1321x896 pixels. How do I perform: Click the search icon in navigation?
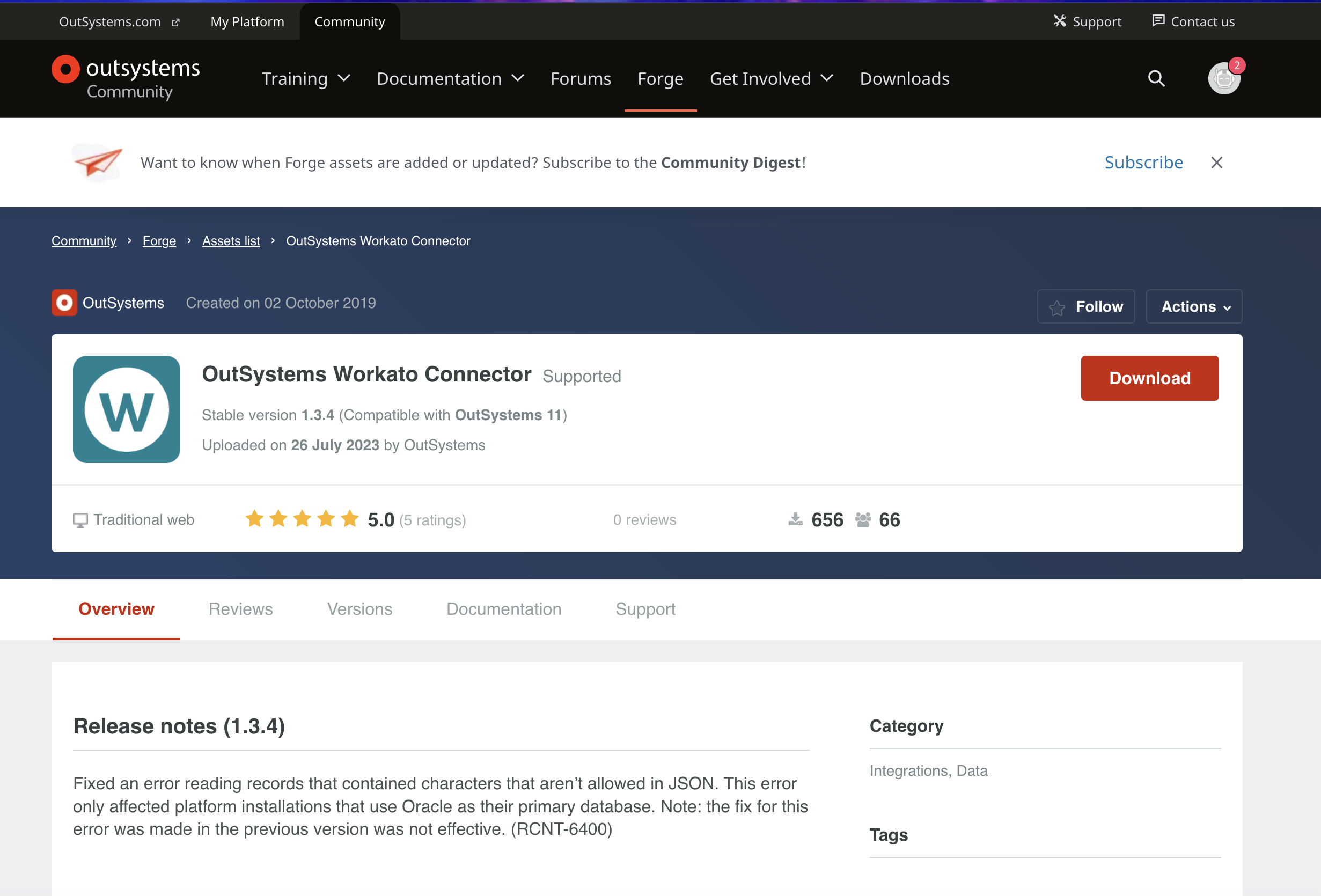[1158, 78]
